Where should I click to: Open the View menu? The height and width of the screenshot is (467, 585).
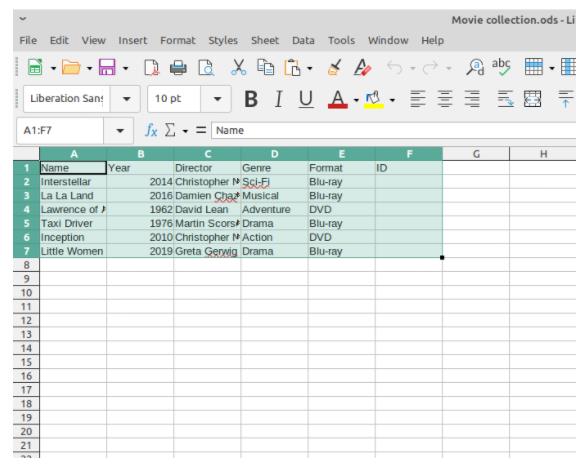94,40
